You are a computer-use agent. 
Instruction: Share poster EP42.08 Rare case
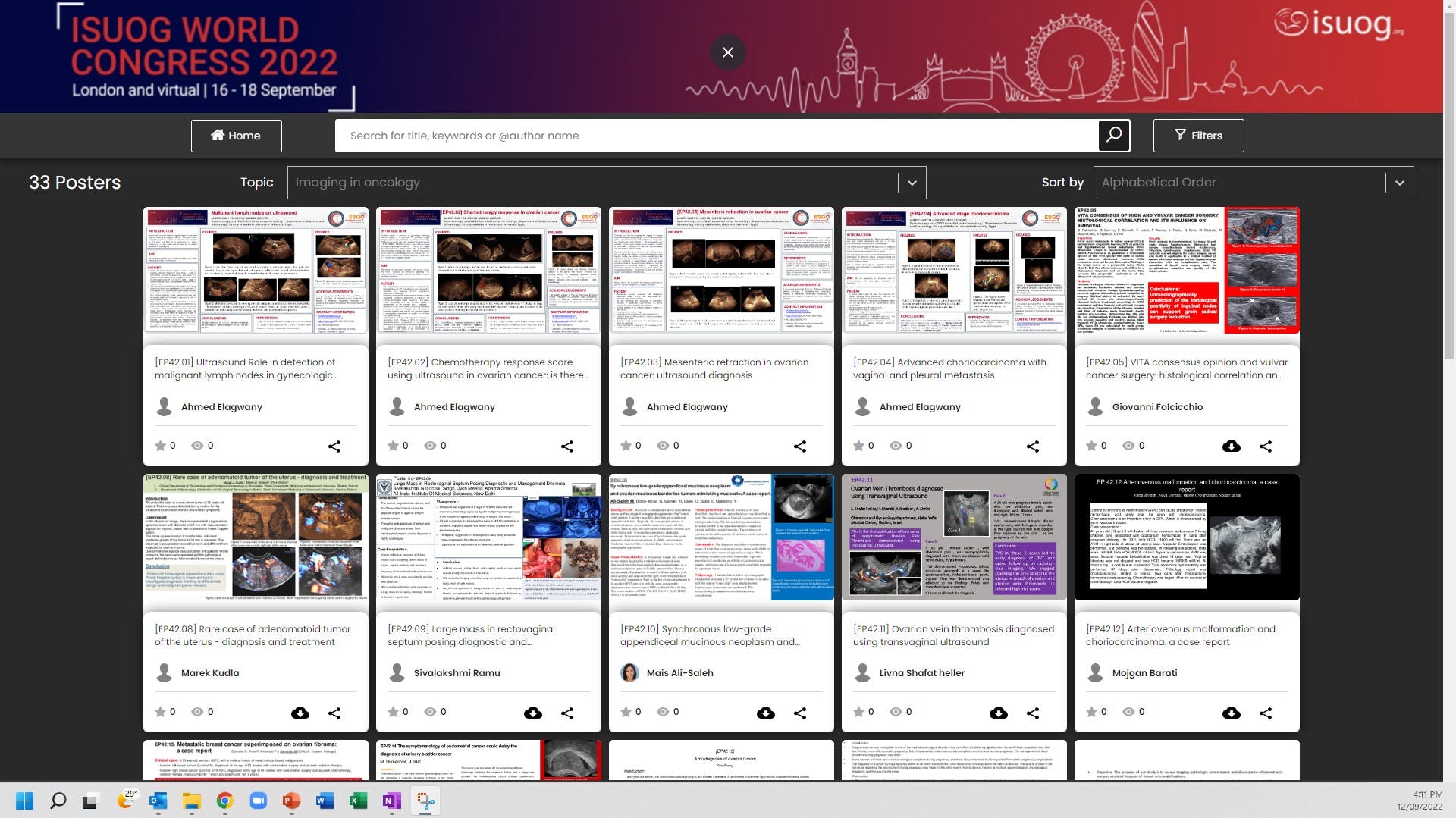tap(334, 713)
